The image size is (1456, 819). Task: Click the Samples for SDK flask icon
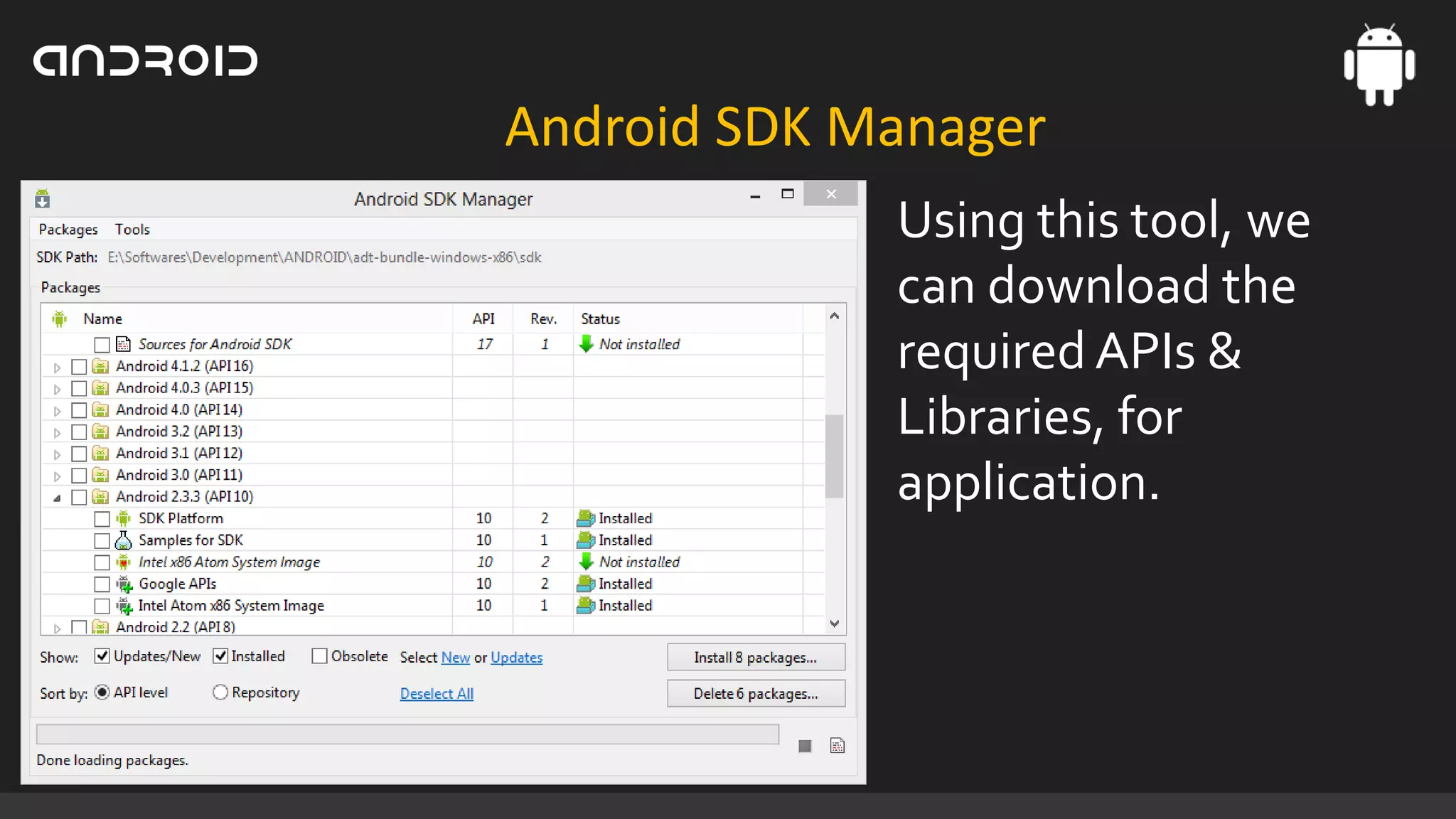(x=124, y=540)
